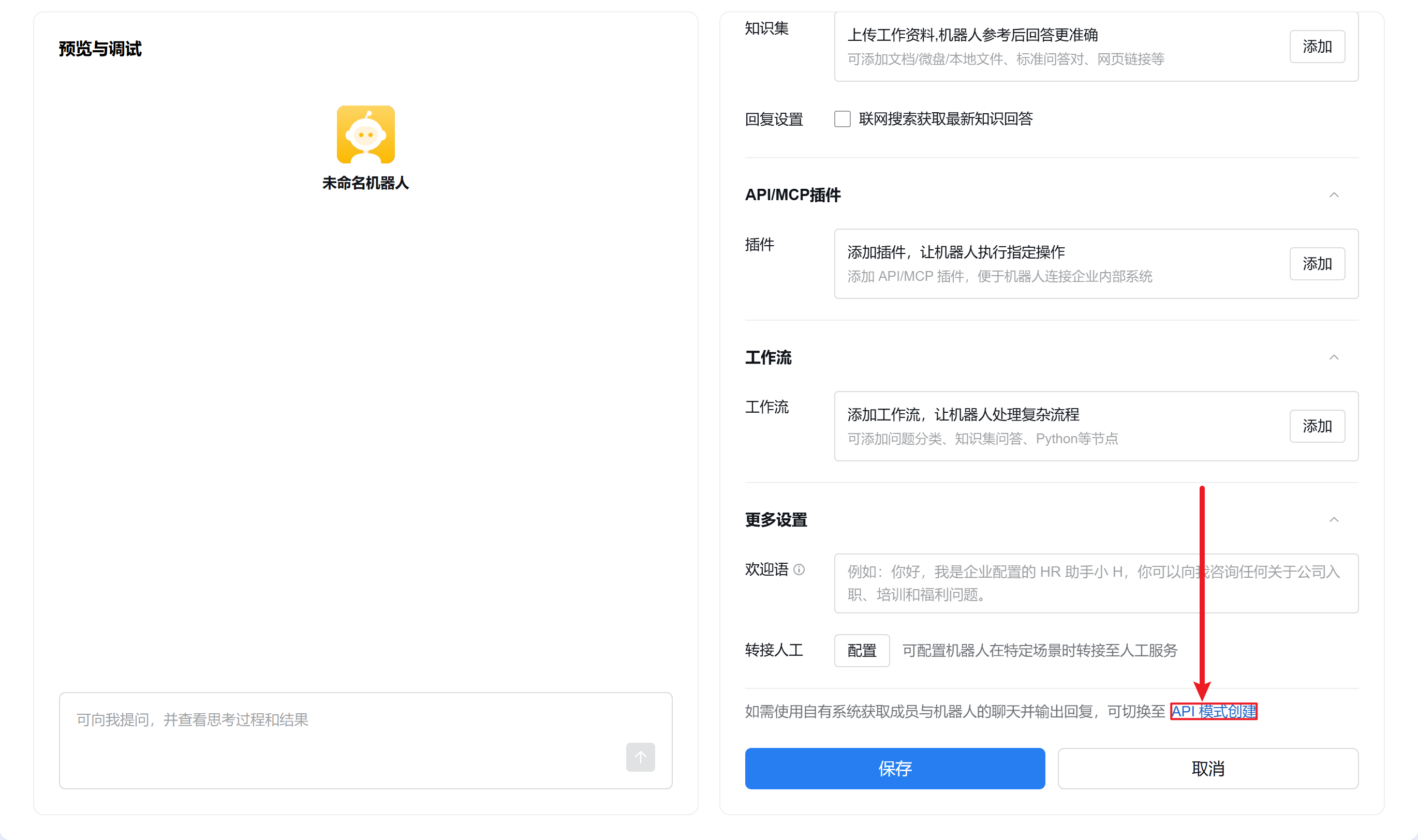Open the API 模式创建 link
This screenshot has height=840, width=1418.
1213,711
